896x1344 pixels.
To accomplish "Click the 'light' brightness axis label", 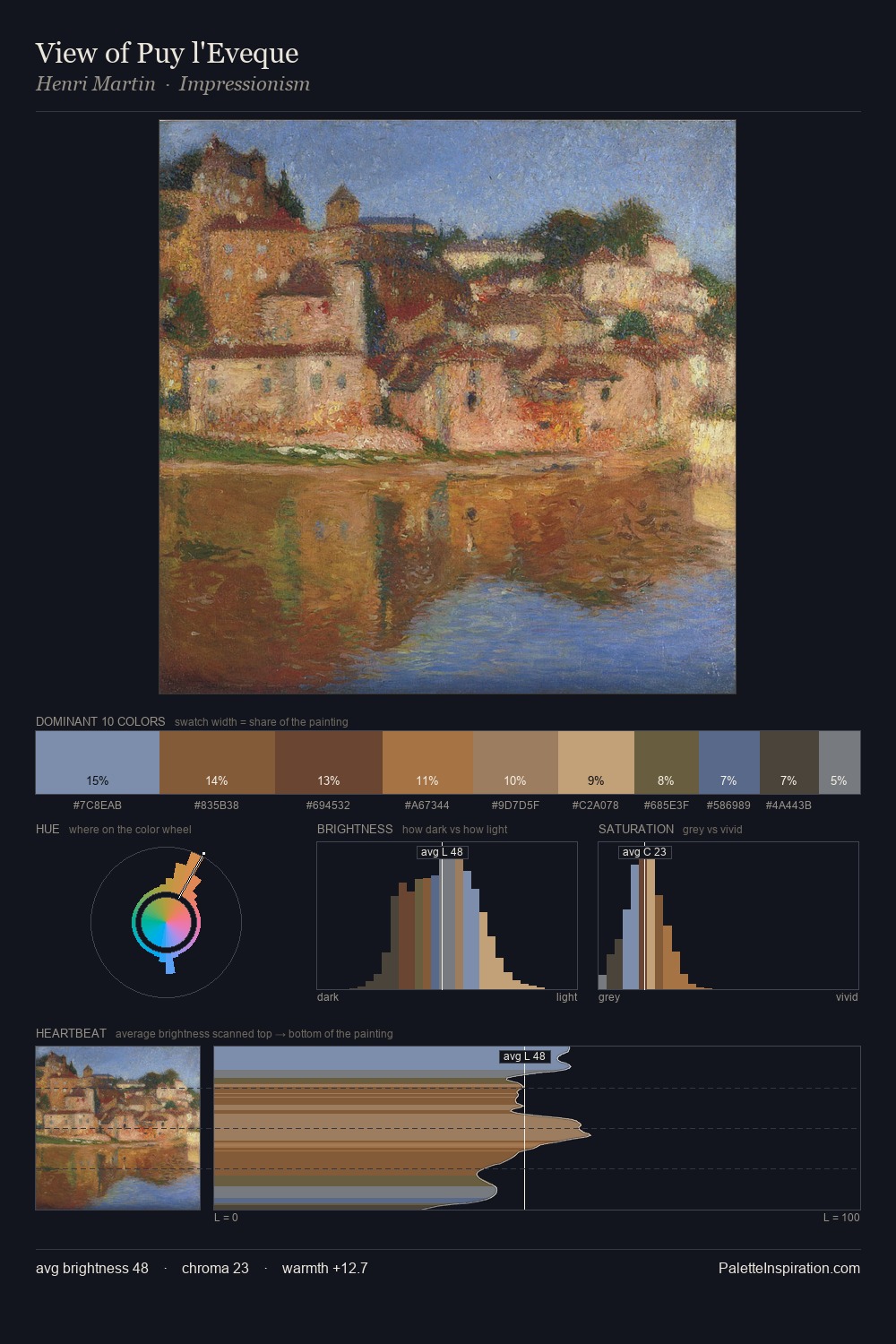I will [x=567, y=997].
